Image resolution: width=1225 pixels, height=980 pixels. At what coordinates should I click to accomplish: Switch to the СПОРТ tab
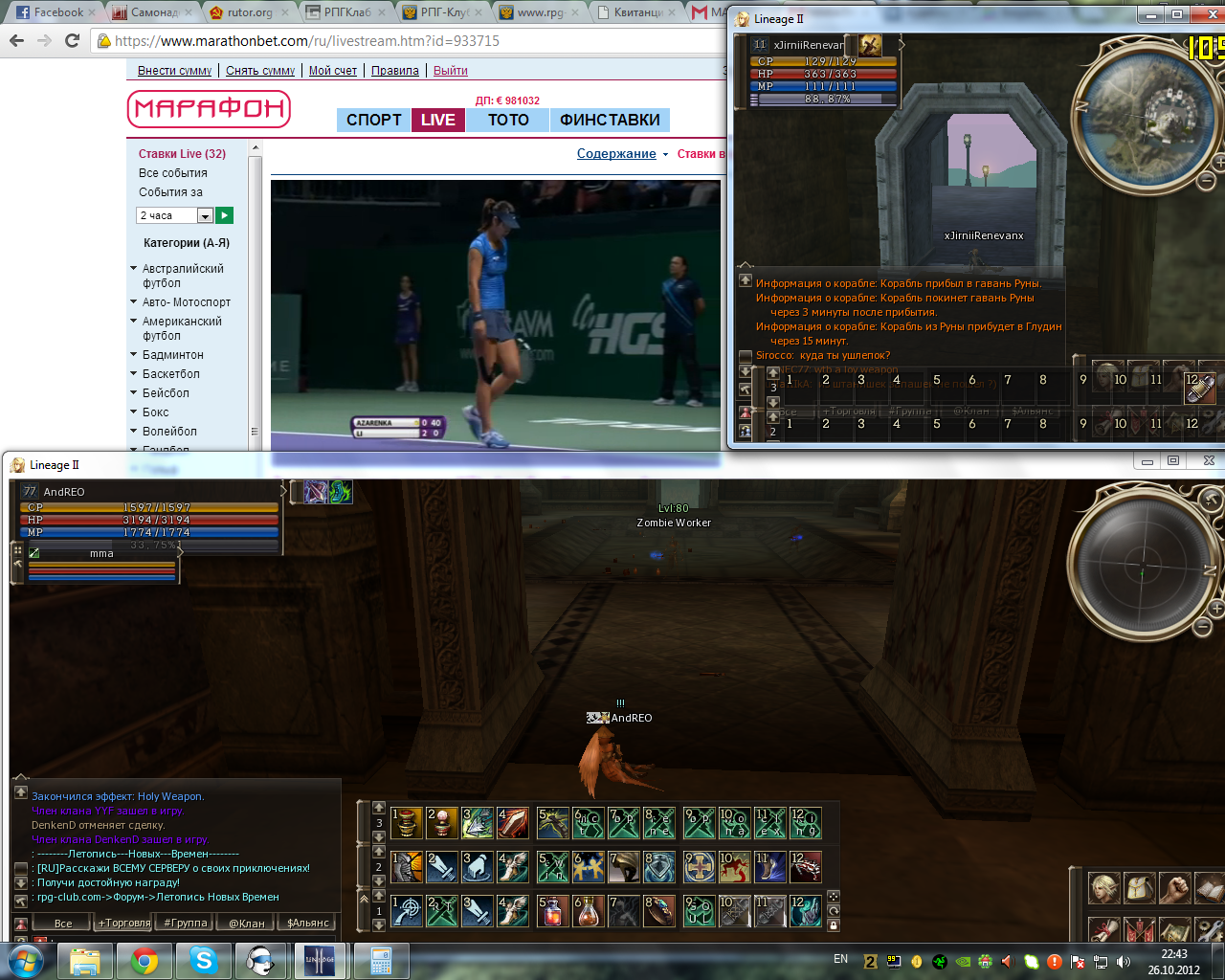373,120
